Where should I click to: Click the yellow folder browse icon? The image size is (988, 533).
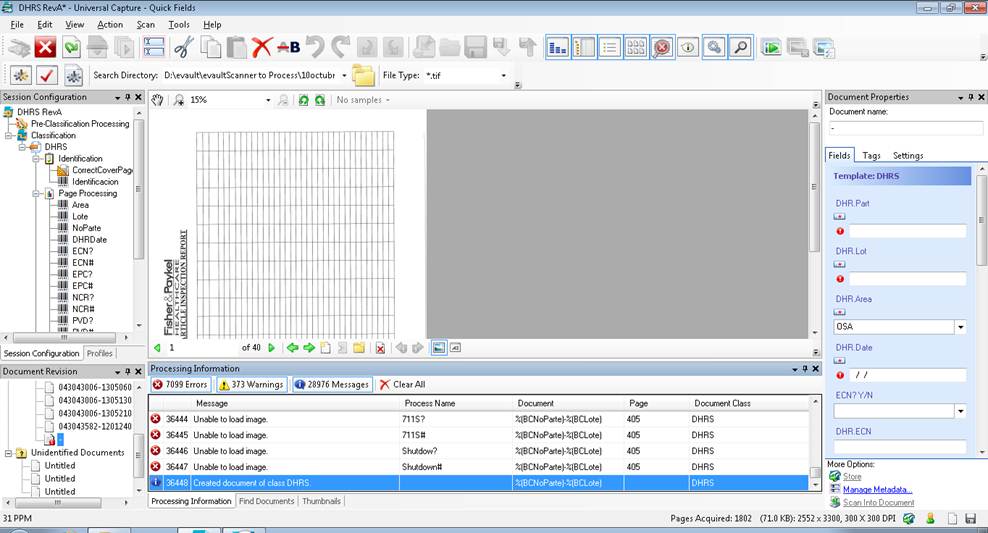pyautogui.click(x=363, y=75)
